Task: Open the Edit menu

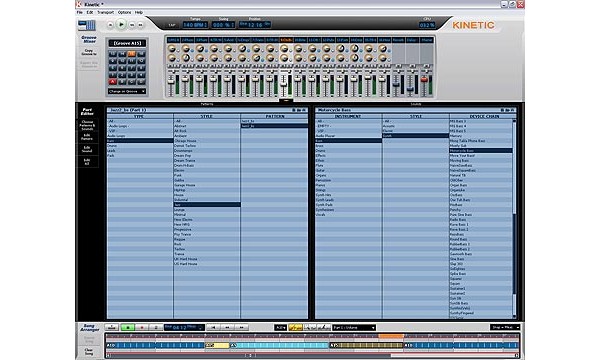Action: (90, 12)
